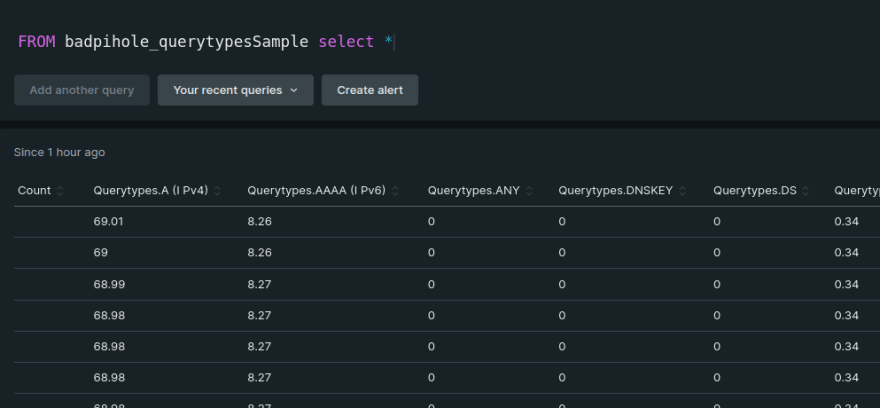
Task: Select first-row 8.26 value under IPv6
Action: point(259,222)
